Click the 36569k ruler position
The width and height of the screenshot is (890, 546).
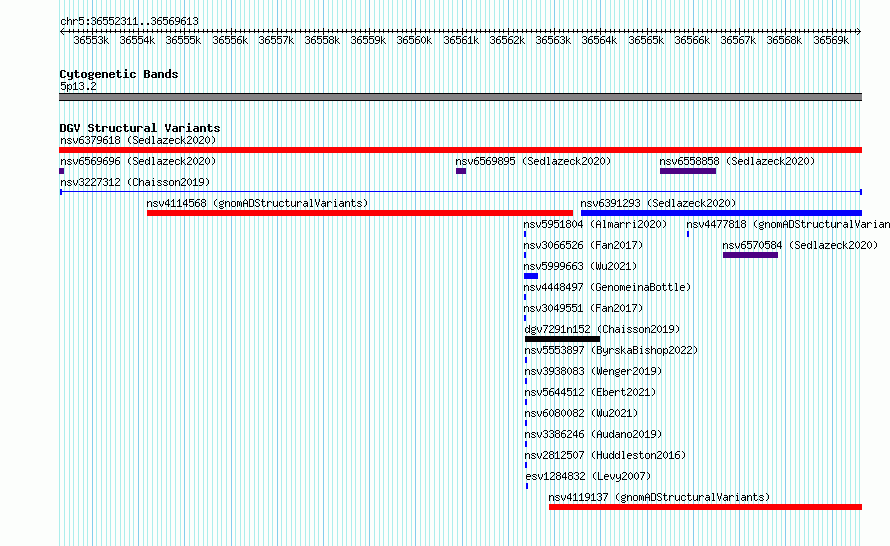pyautogui.click(x=831, y=40)
